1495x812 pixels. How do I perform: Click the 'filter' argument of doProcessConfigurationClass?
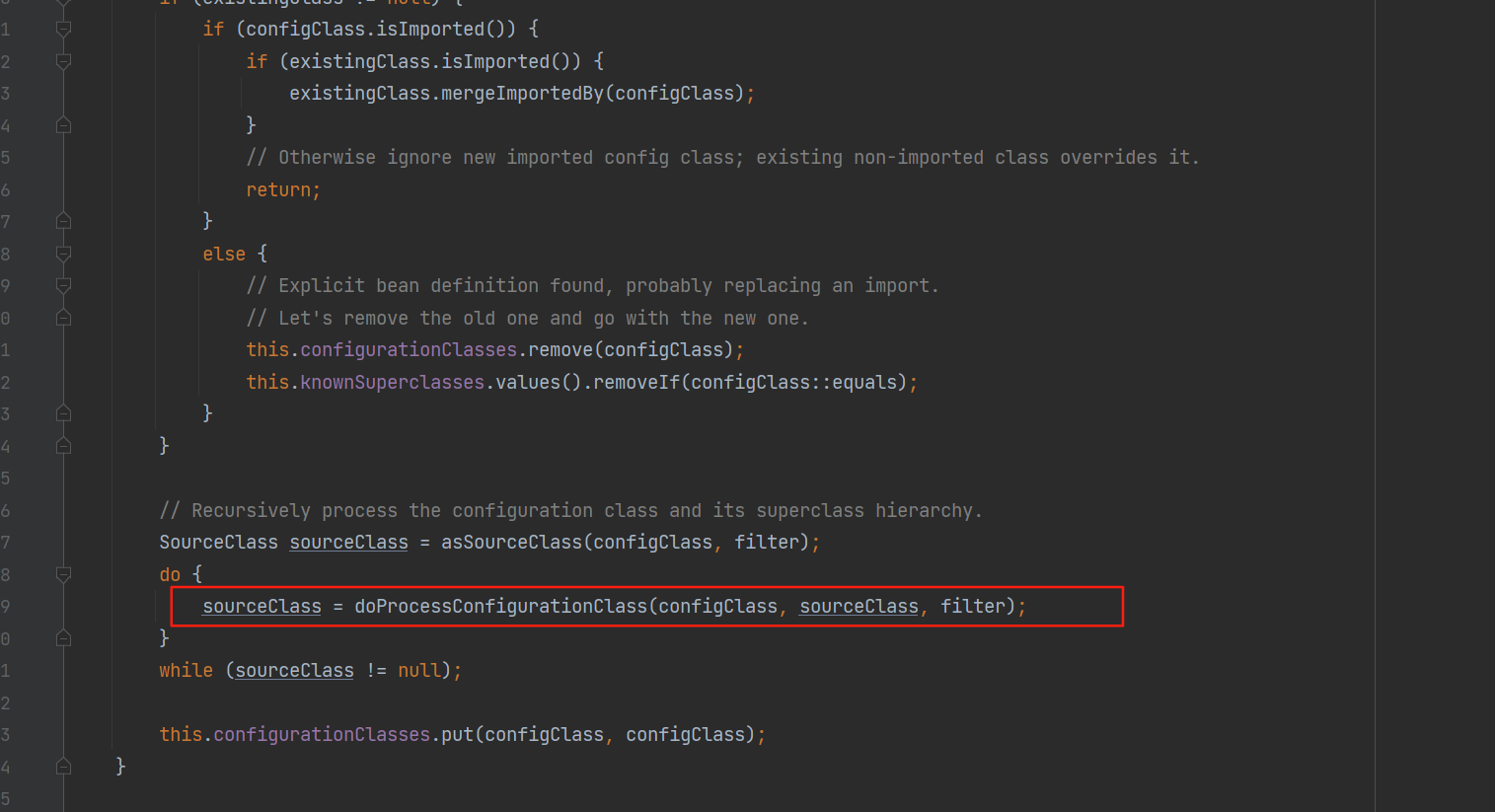972,606
